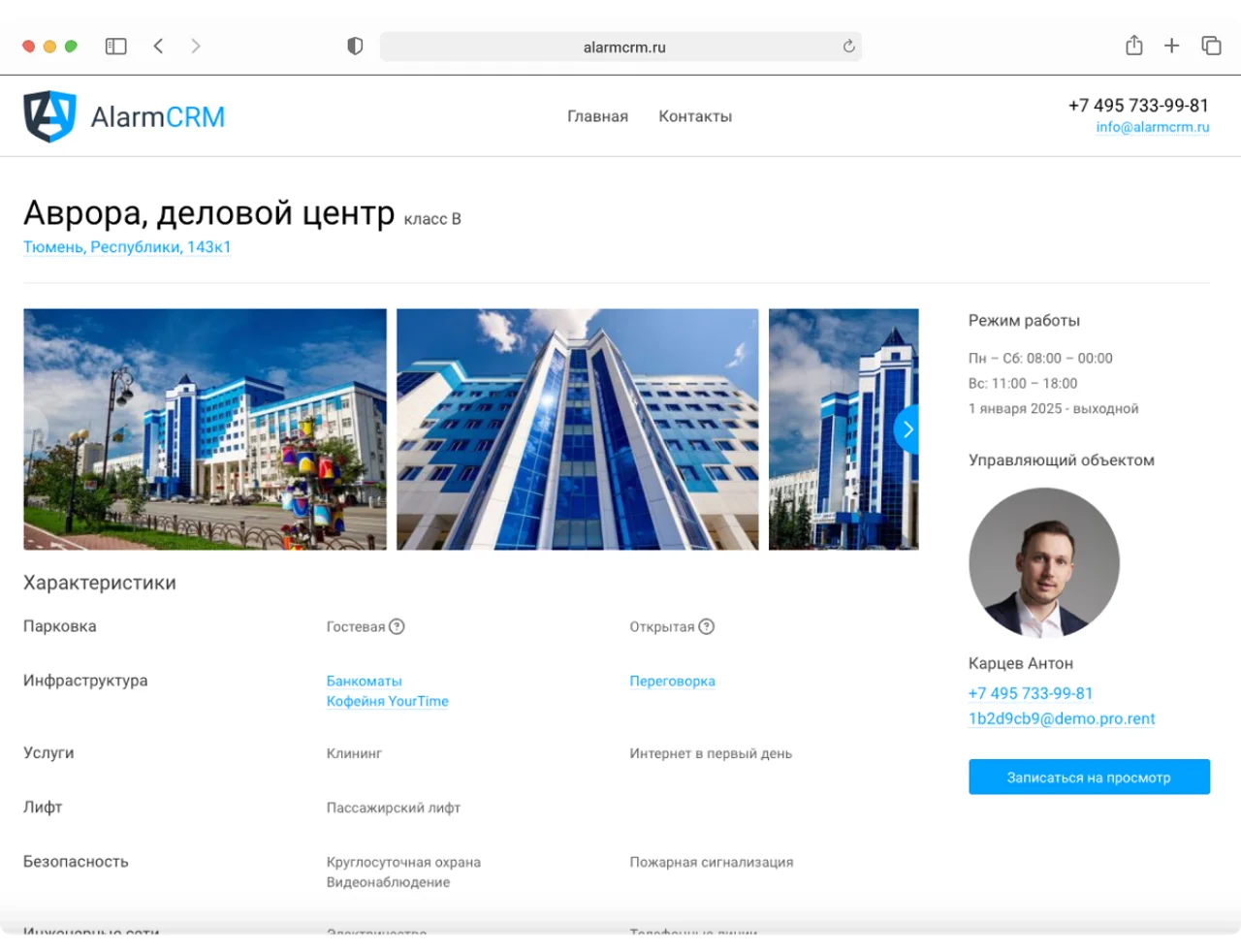Screen dimensions: 1241x952
Task: Click the класс B label
Action: click(432, 219)
